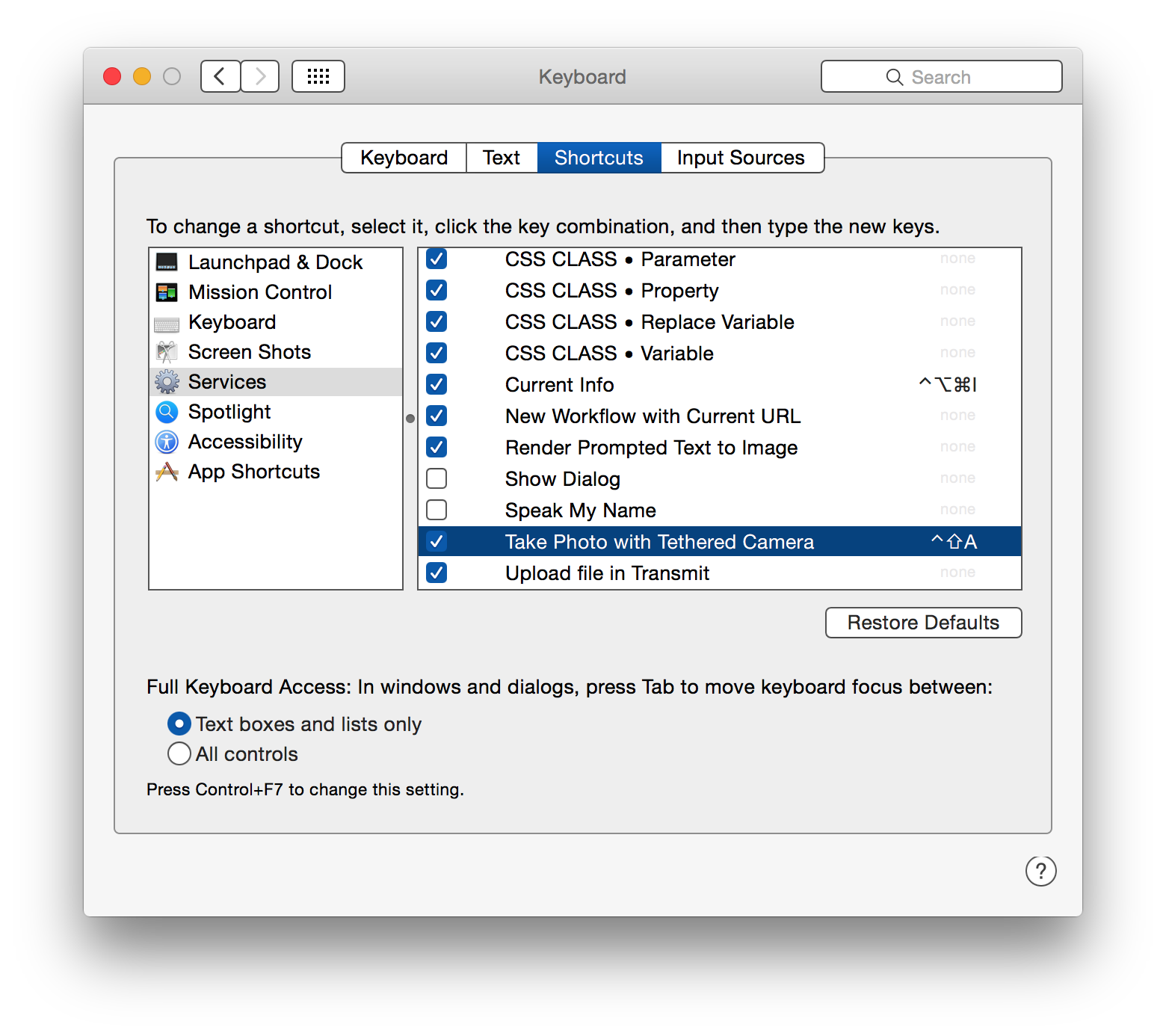Viewport: 1166px width, 1036px height.
Task: Select Spotlight category
Action: [276, 412]
